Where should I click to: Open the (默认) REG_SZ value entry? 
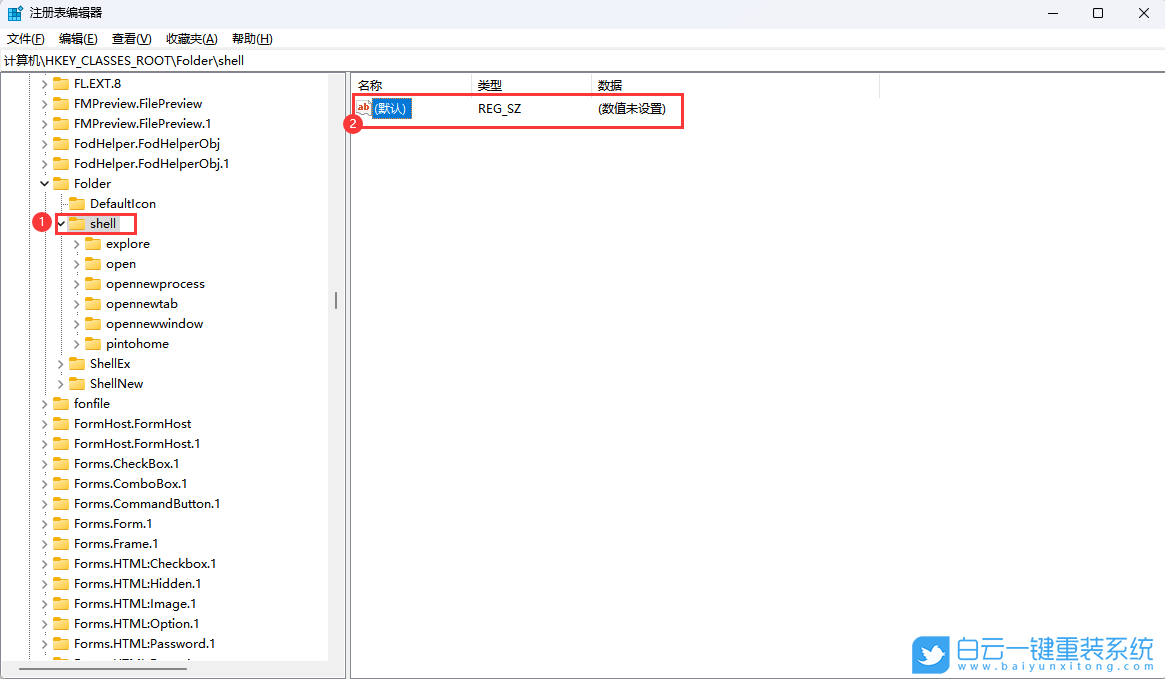click(x=391, y=107)
